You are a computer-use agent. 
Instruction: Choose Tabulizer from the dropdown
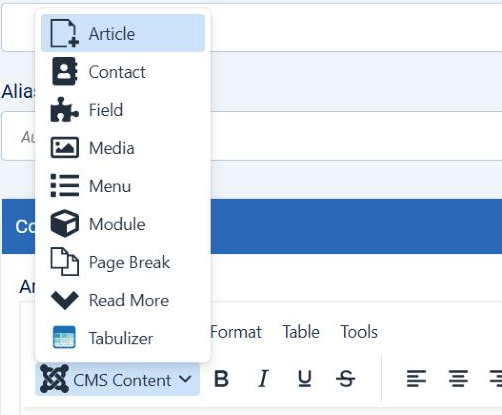123,338
